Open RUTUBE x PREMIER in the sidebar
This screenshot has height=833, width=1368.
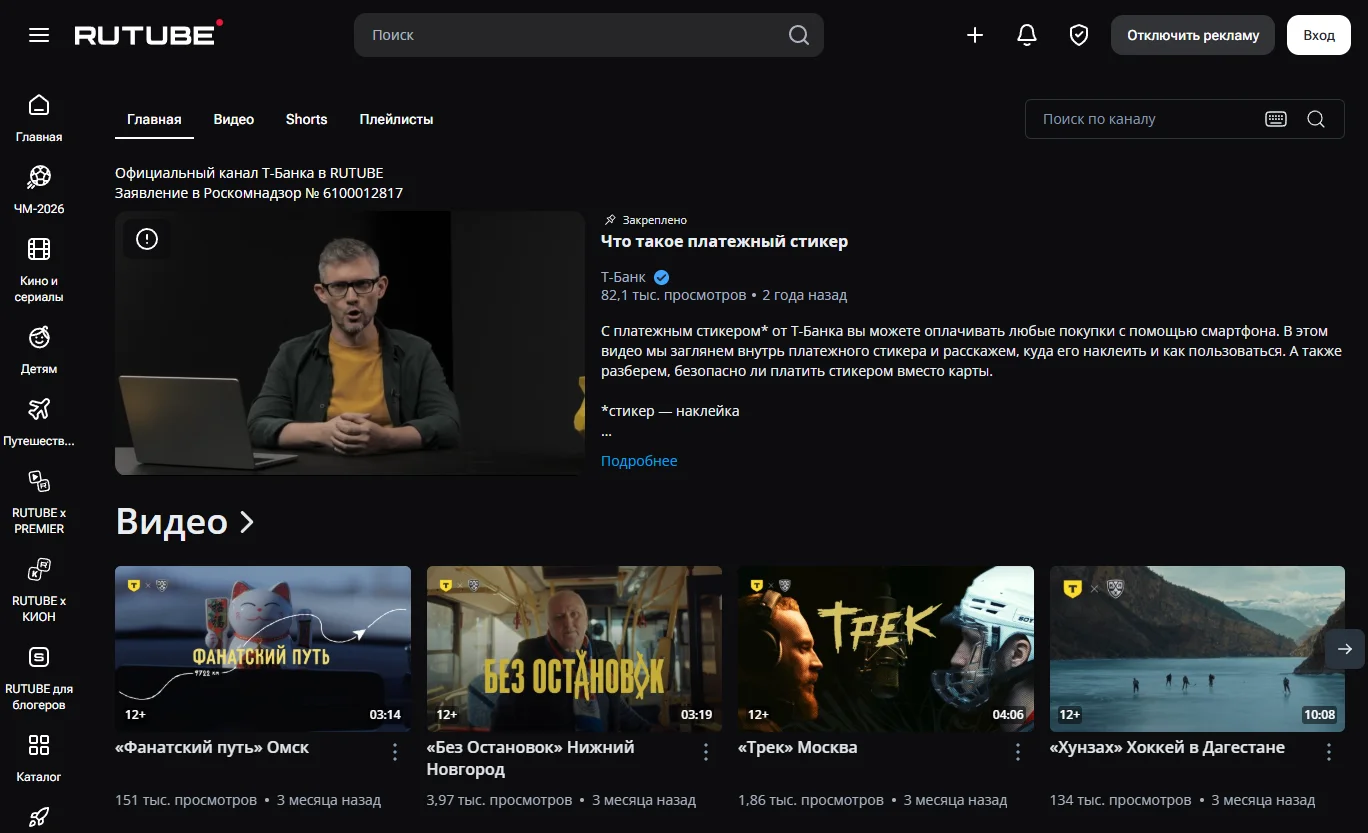click(x=39, y=503)
